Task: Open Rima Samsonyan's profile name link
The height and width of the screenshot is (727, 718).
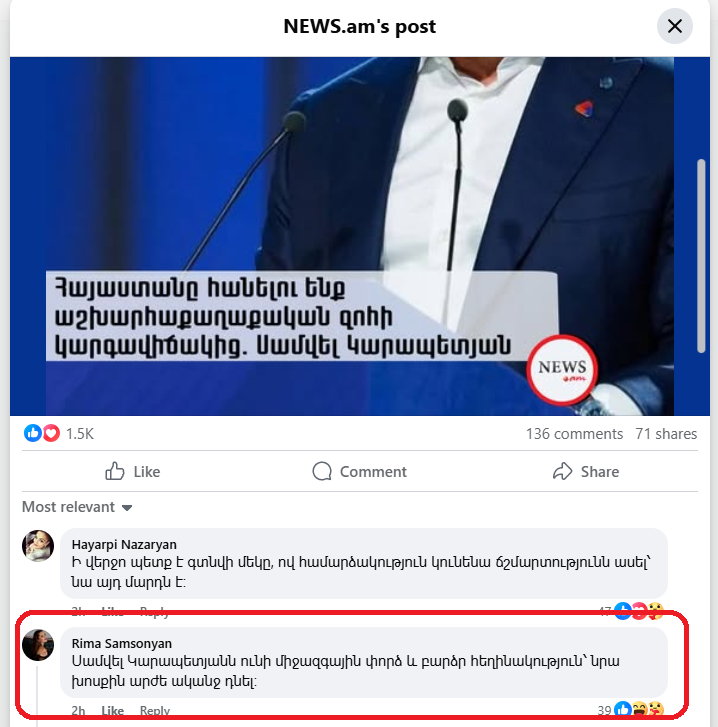Action: click(x=121, y=644)
